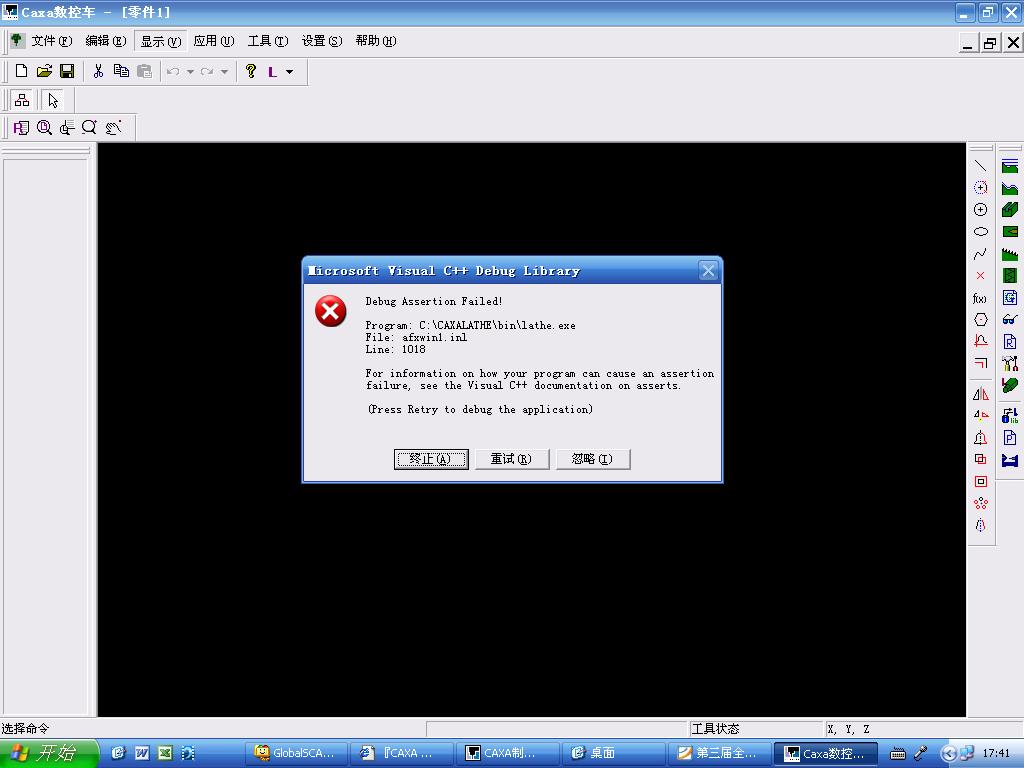The height and width of the screenshot is (768, 1024).
Task: Close the Debug Library error dialog
Action: [708, 270]
